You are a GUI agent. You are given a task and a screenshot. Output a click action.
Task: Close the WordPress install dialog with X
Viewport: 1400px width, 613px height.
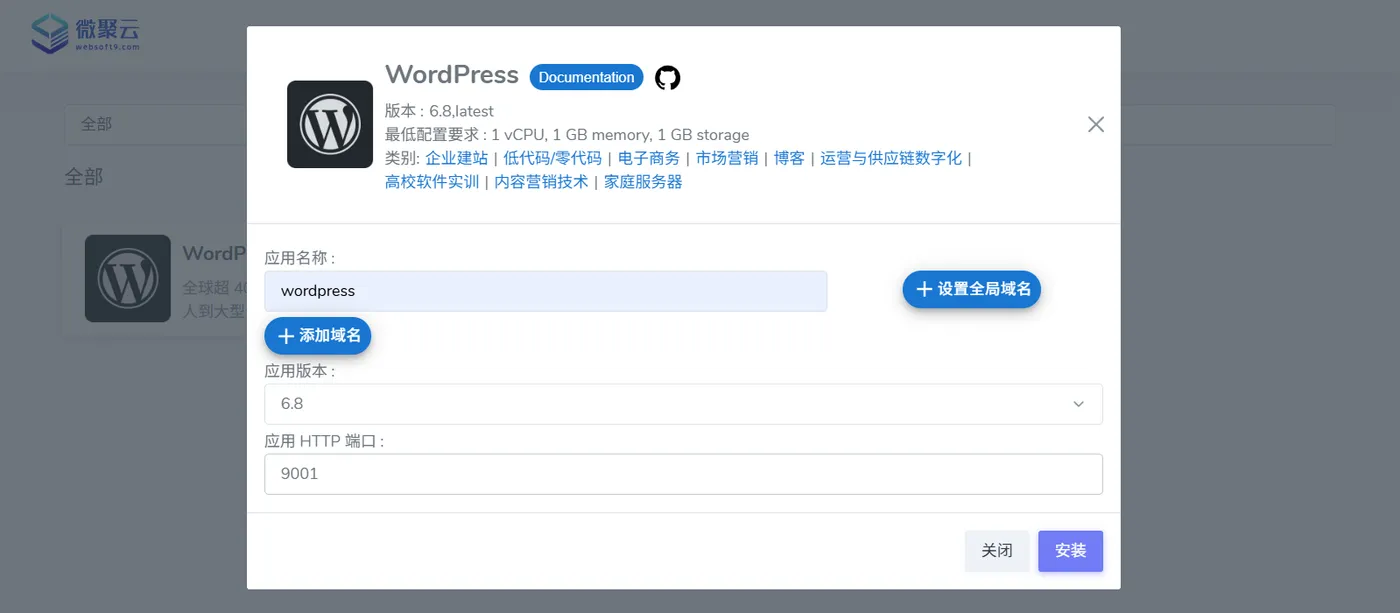[1096, 124]
